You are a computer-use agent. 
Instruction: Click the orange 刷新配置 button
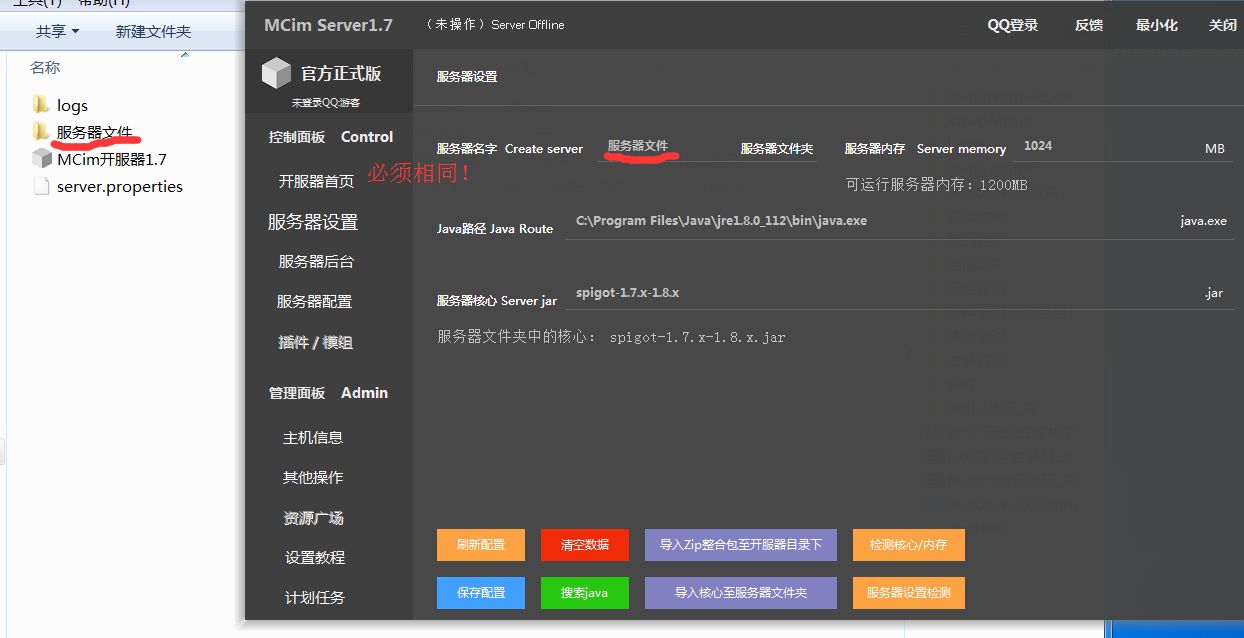point(481,545)
